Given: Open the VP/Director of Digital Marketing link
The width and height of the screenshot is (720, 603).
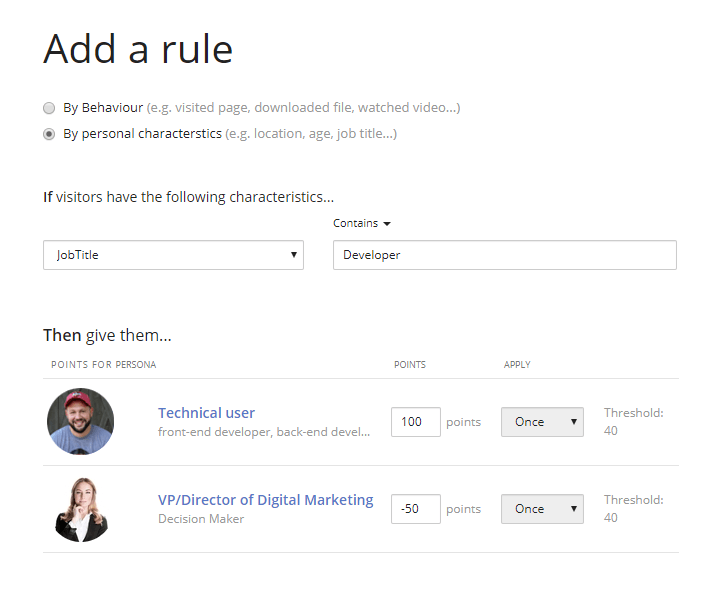Looking at the screenshot, I should click(265, 500).
